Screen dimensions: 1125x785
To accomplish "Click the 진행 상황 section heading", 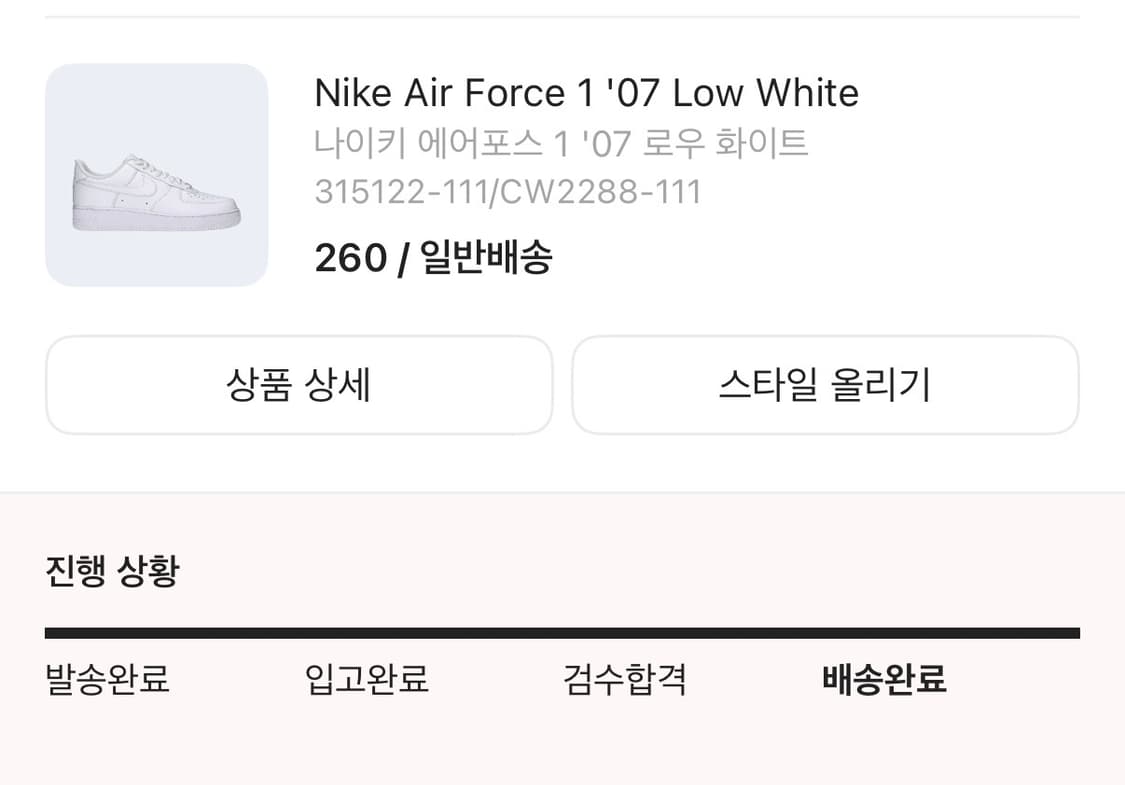I will pos(112,571).
